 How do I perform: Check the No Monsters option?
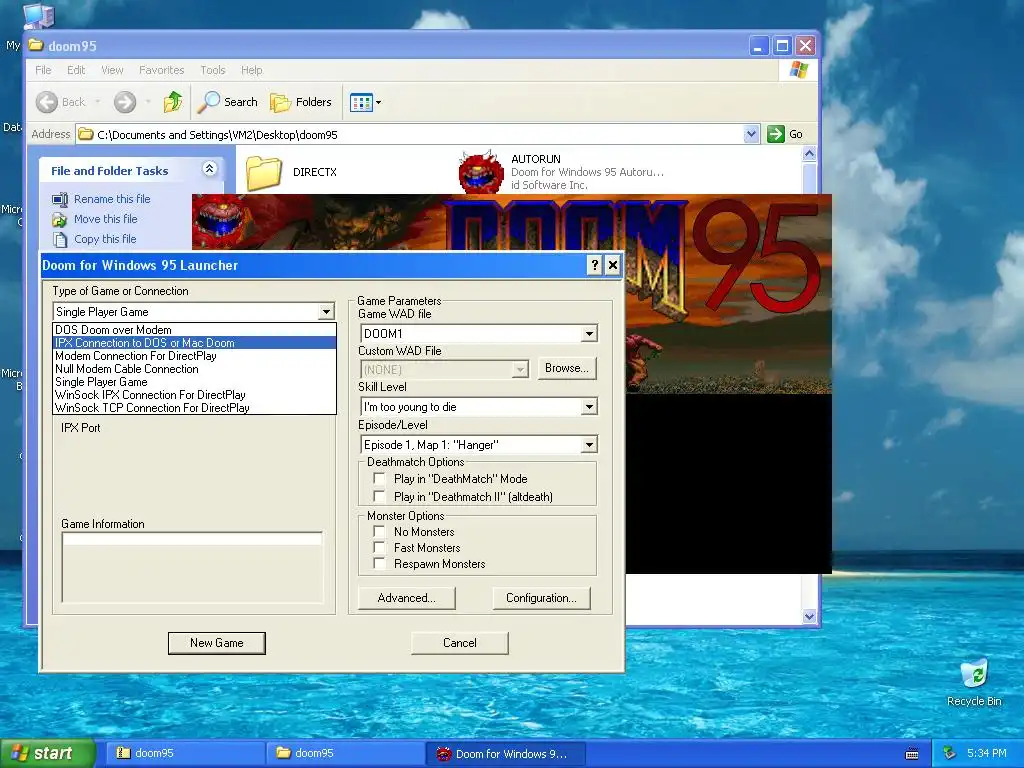379,531
